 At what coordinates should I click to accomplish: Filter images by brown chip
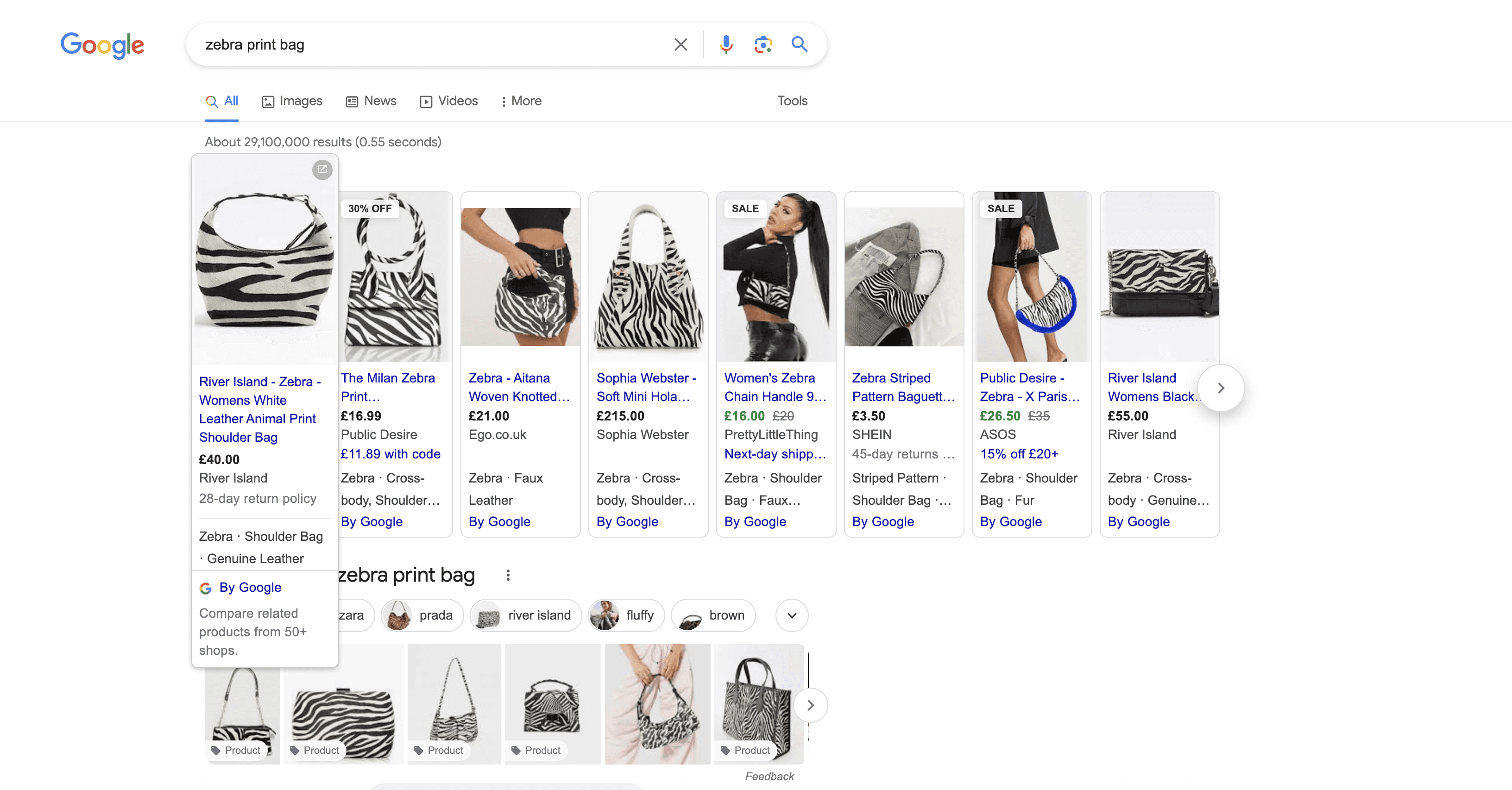713,615
